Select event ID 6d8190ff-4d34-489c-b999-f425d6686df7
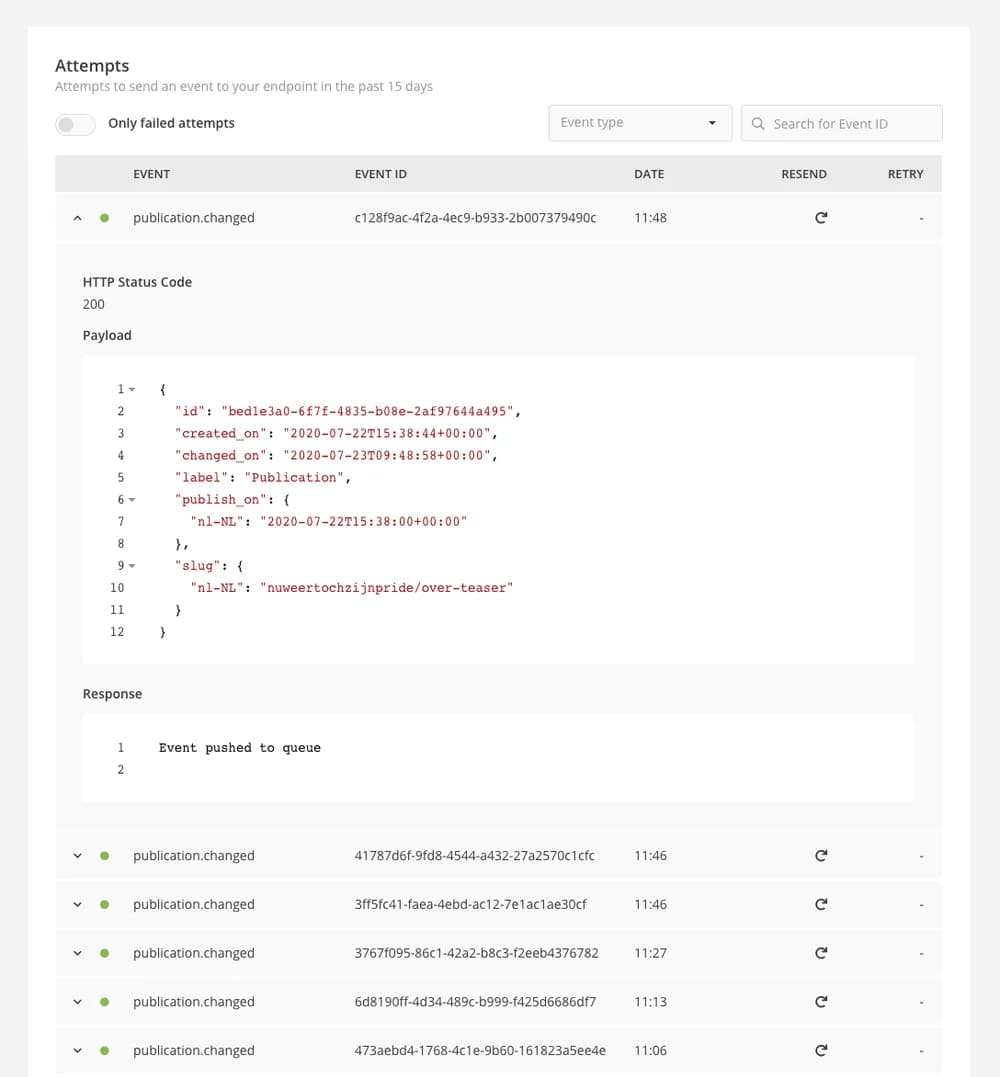Image resolution: width=1000 pixels, height=1077 pixels. coord(475,1002)
